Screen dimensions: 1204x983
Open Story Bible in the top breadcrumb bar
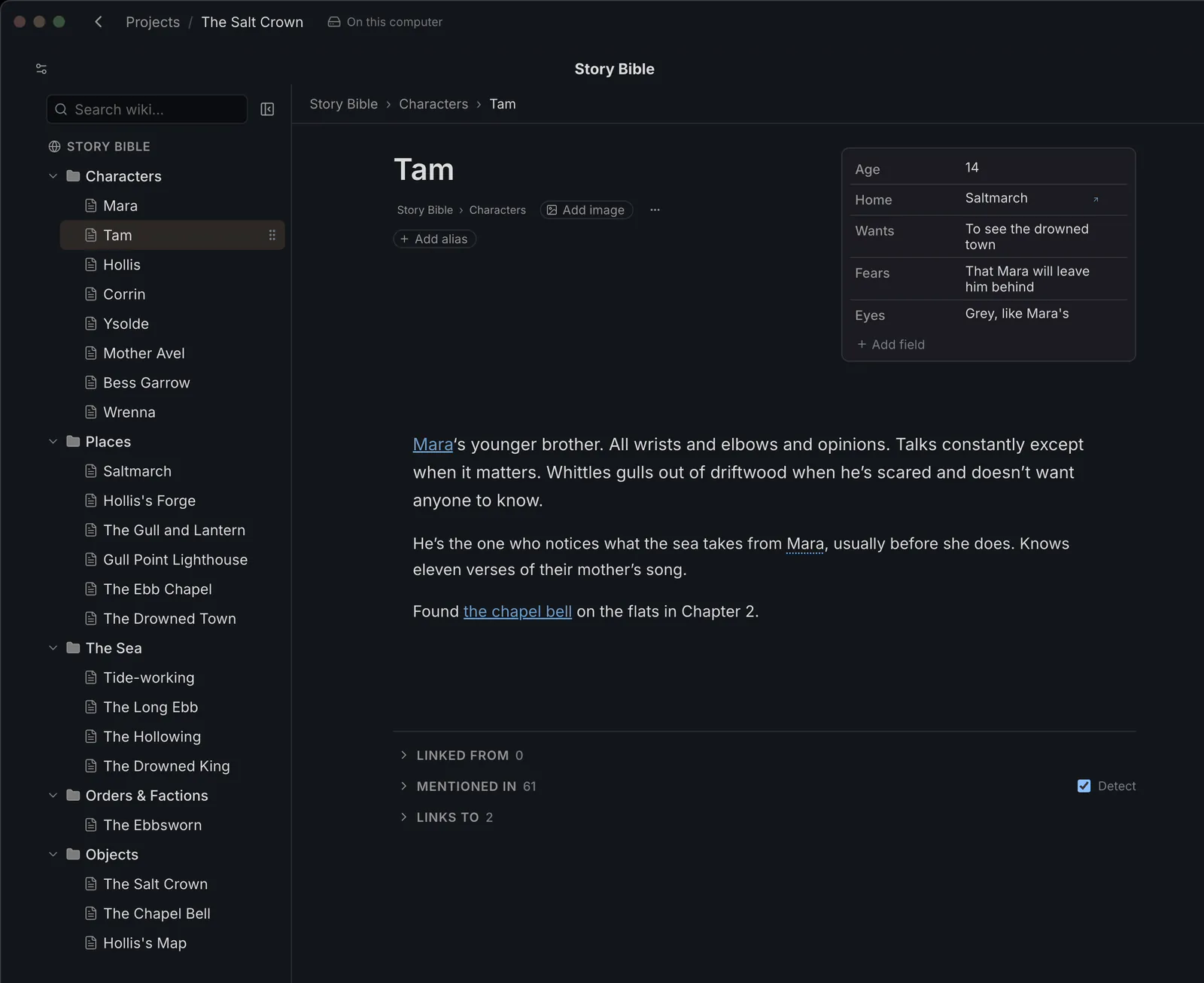click(x=344, y=104)
